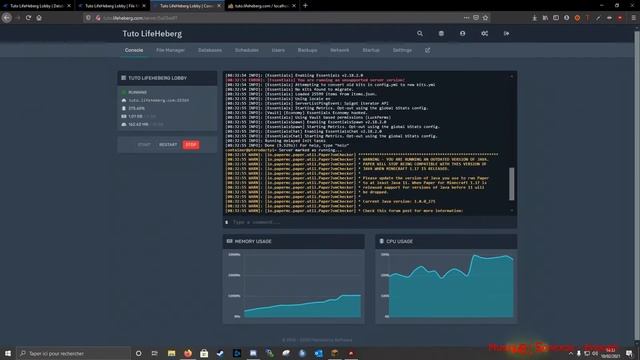Open File Explorer from the taskbar
Image resolution: width=640 pixels, height=360 pixels.
tap(171, 353)
